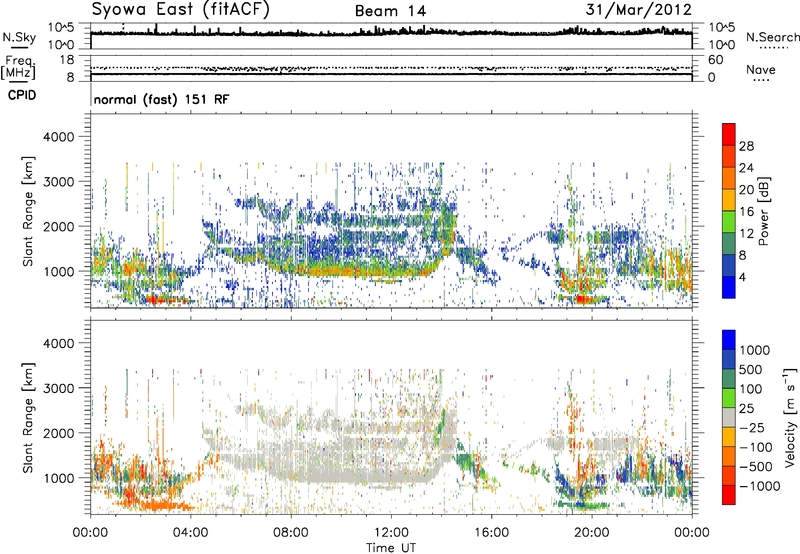
Task: Click the N.Sky noise trace in top panel
Action: point(391,33)
